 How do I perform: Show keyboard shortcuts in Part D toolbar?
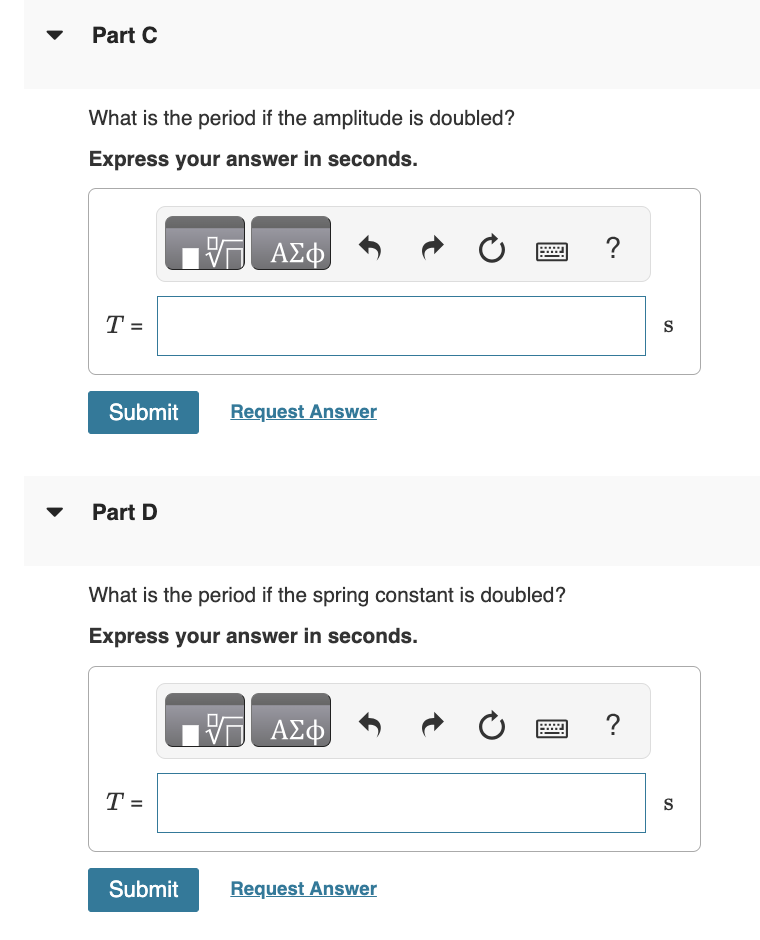click(551, 728)
